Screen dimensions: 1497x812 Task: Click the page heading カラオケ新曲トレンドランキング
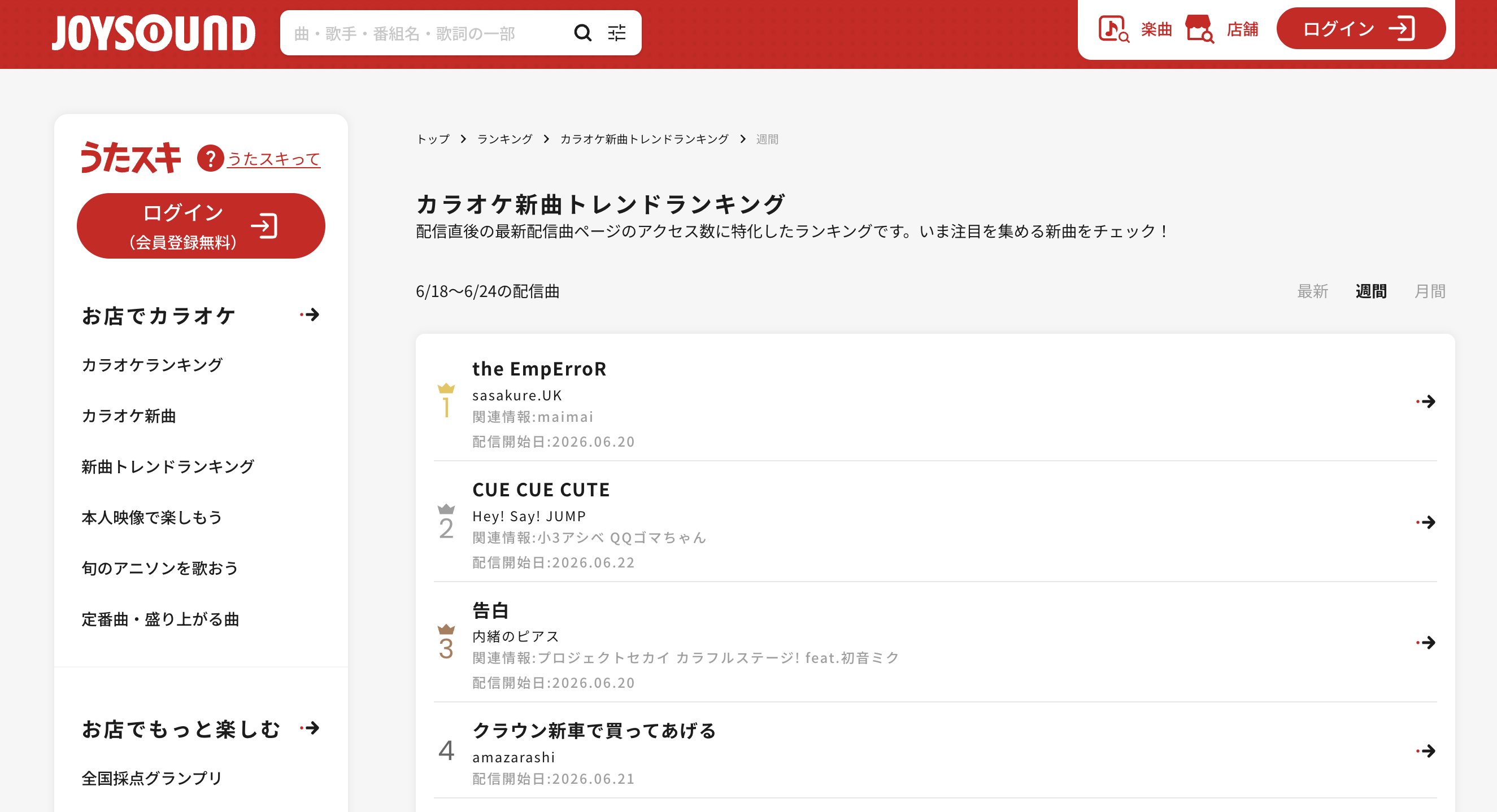click(601, 204)
